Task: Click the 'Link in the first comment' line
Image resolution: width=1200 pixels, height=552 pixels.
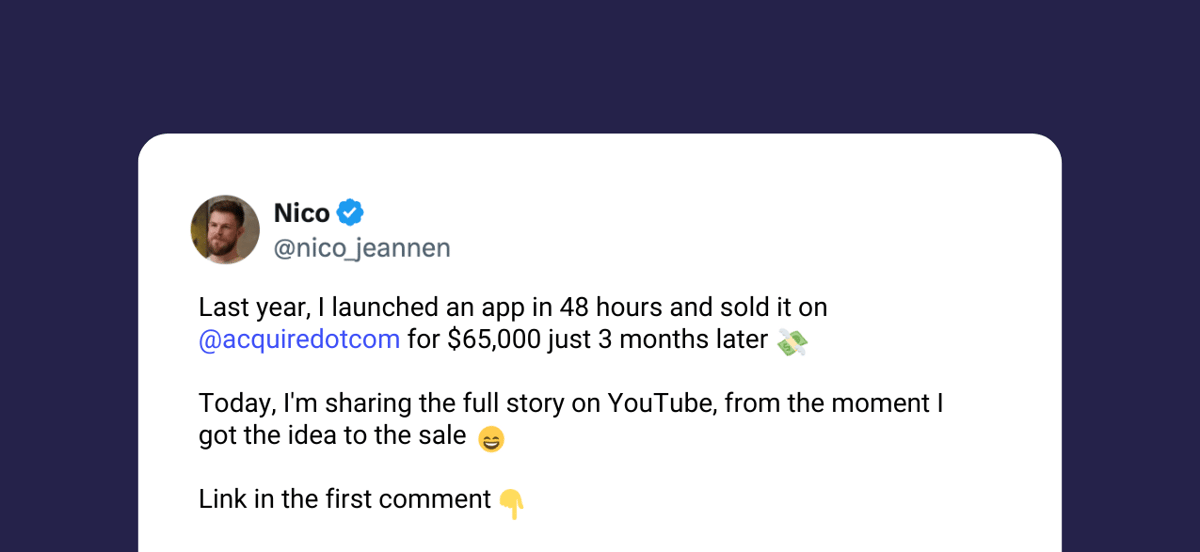Action: (345, 499)
